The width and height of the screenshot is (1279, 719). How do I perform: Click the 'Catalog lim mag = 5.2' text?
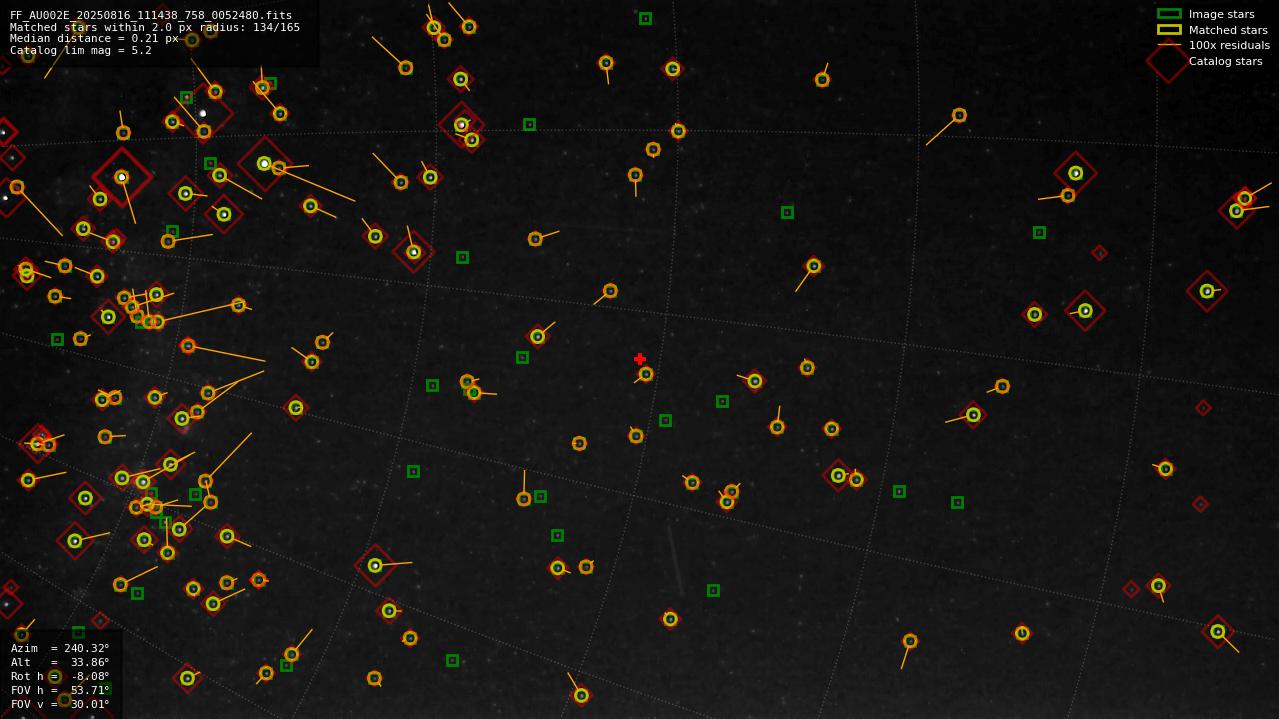[81, 50]
